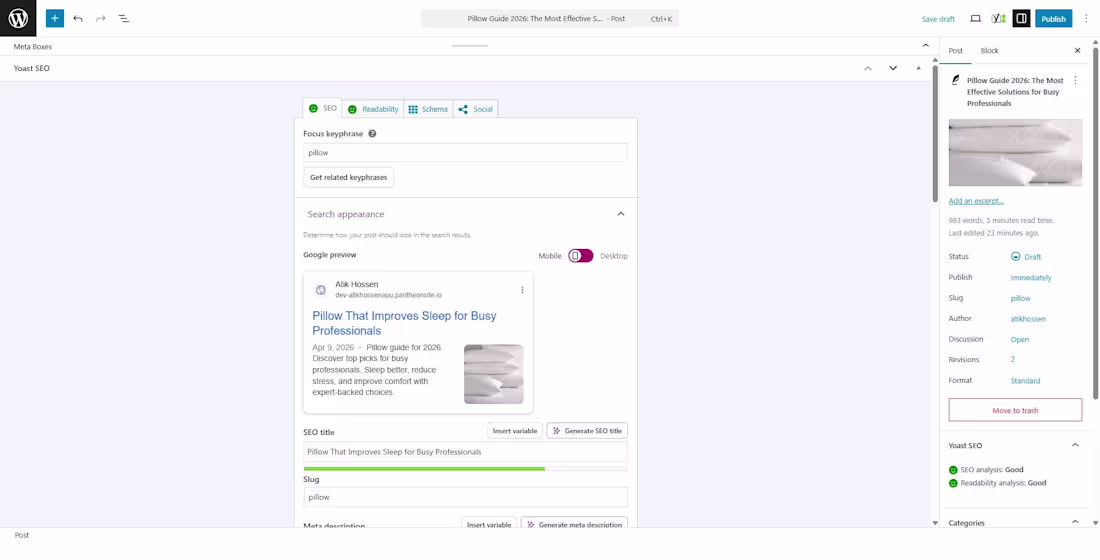The image size is (1100, 560).
Task: Change publish time from Immediately
Action: (x=1031, y=277)
